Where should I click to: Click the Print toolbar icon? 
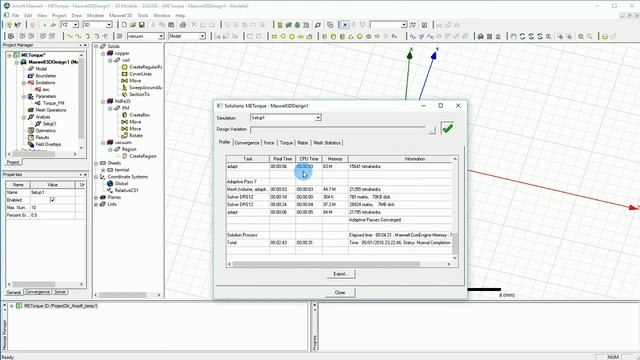(x=183, y=25)
